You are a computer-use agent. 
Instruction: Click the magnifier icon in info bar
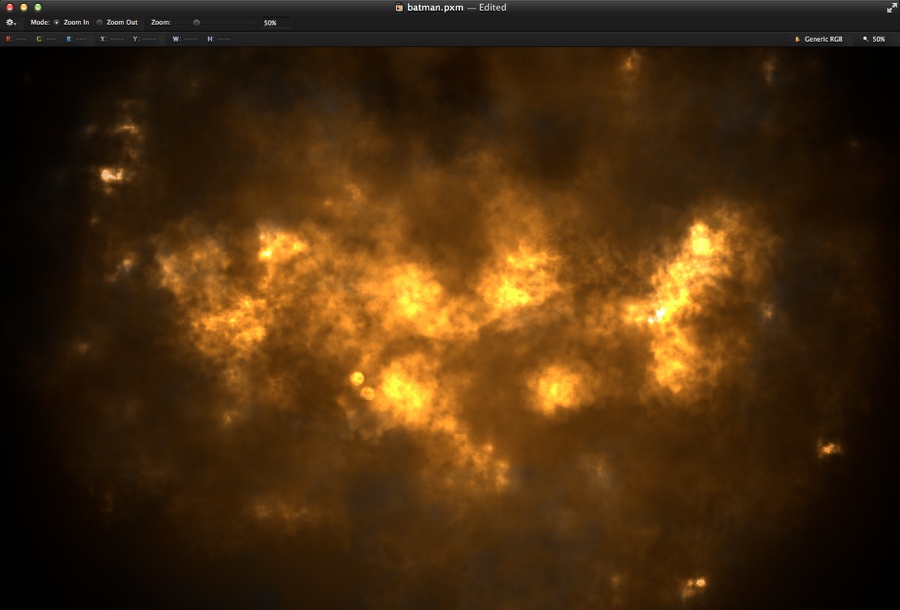pyautogui.click(x=866, y=39)
